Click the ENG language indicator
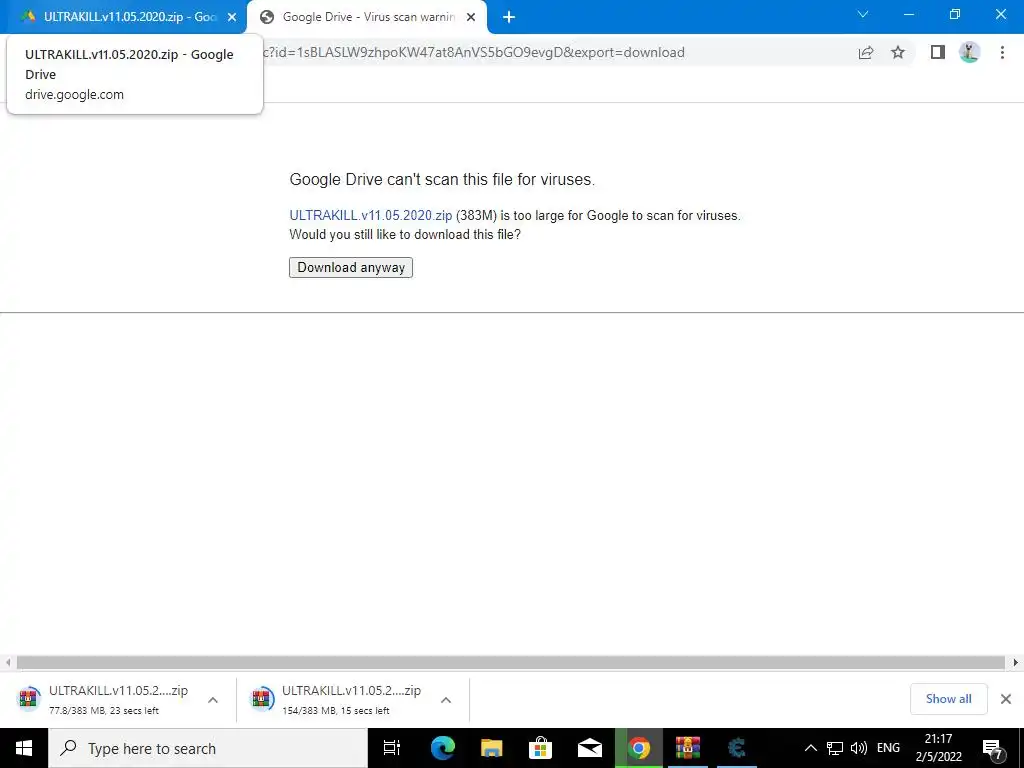The width and height of the screenshot is (1024, 768). 888,748
